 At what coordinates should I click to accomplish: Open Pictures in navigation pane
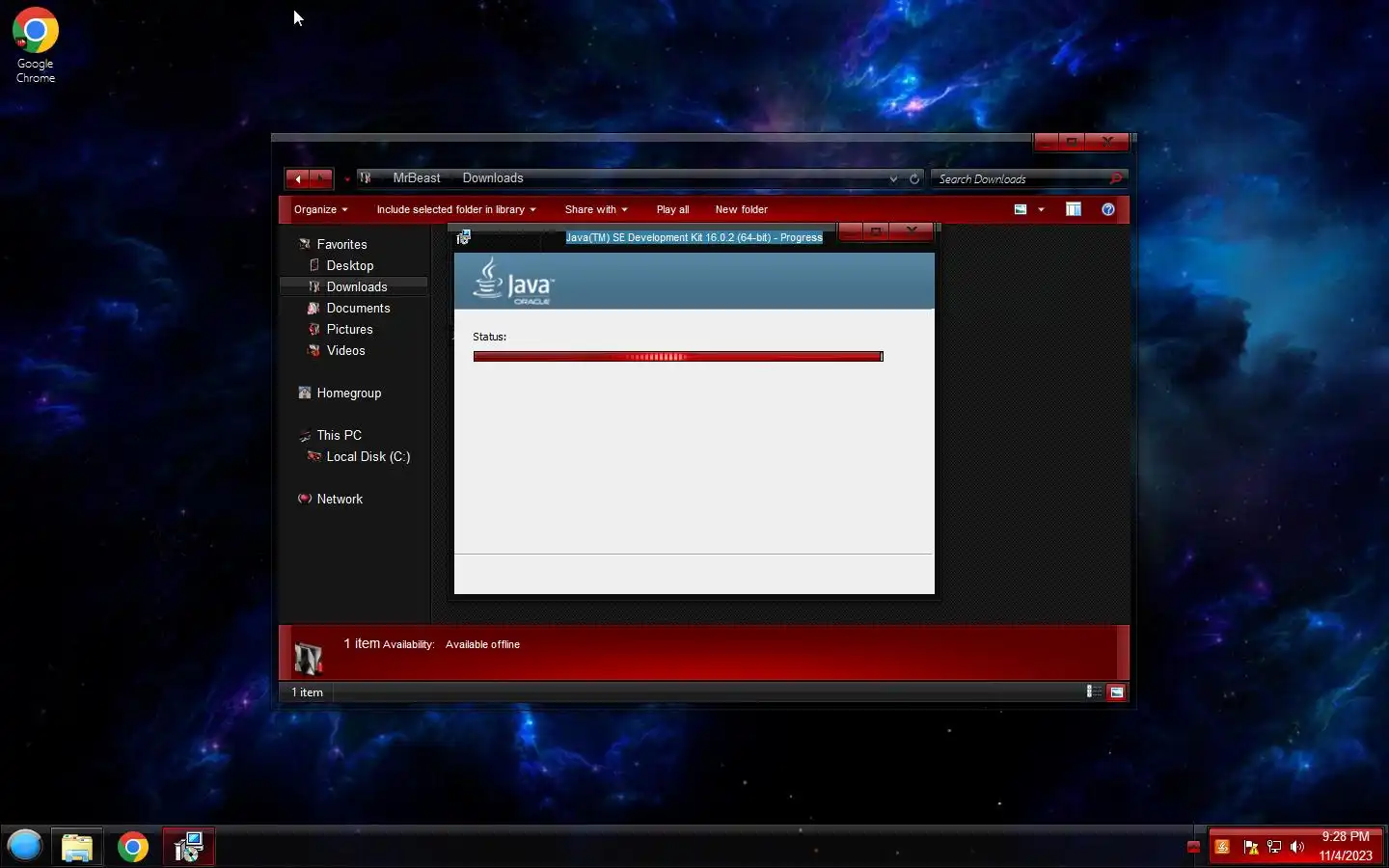(x=349, y=329)
